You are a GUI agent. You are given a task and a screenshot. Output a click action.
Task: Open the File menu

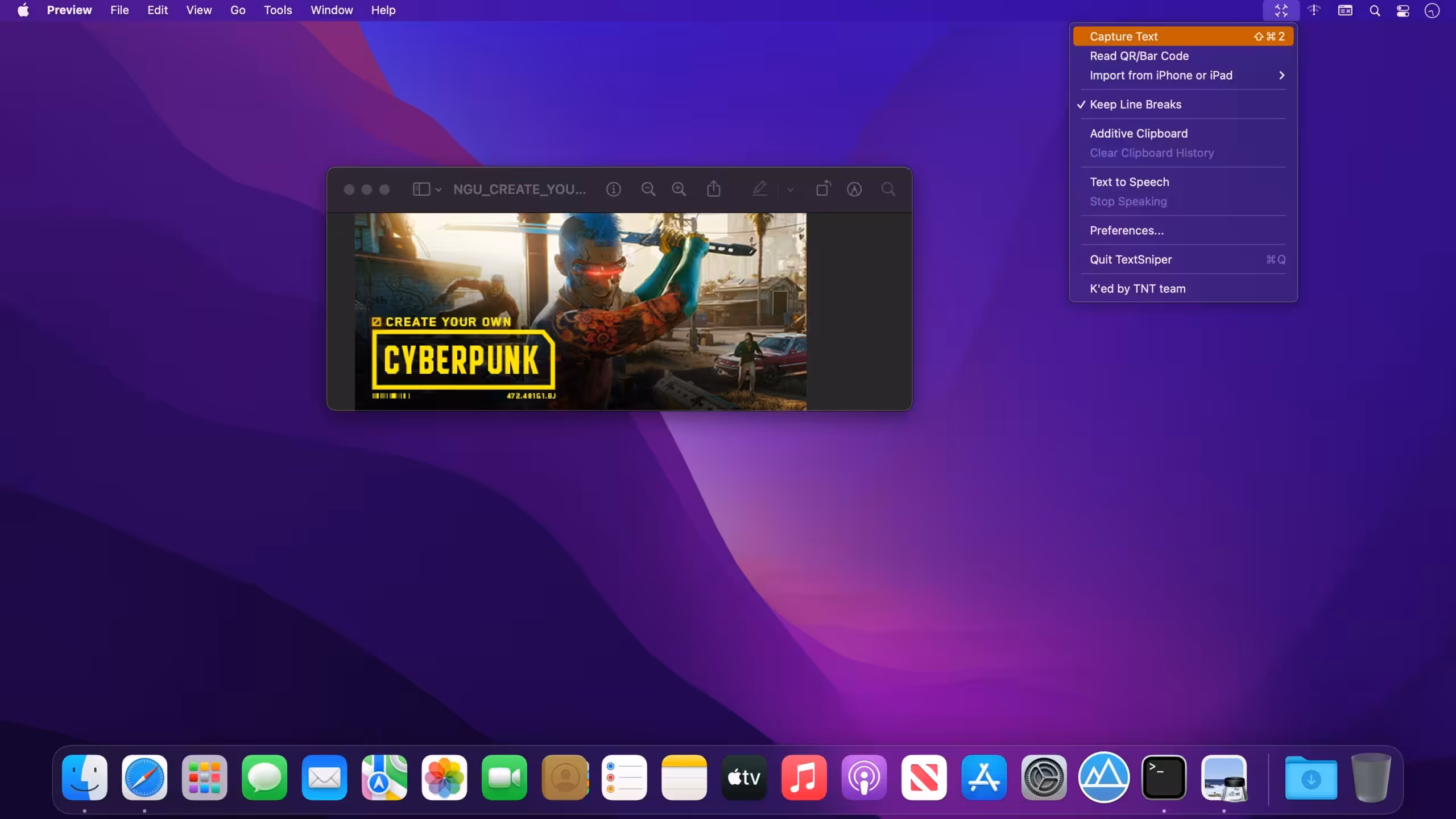tap(119, 10)
